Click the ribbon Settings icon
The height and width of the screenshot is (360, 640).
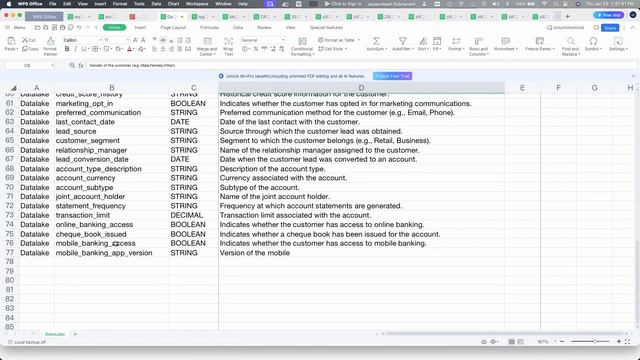click(618, 41)
